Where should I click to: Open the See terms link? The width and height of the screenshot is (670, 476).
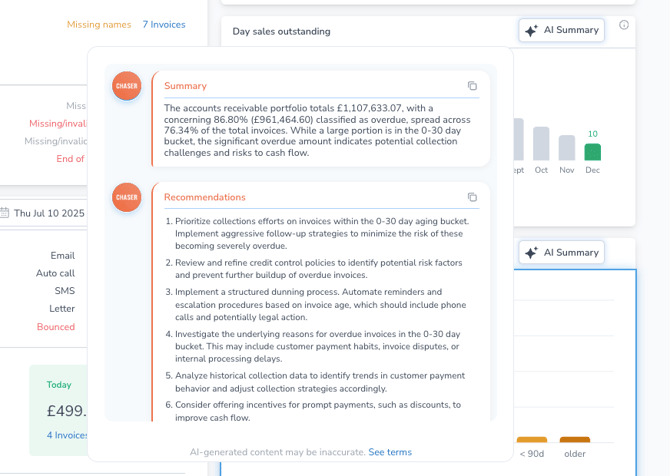(390, 452)
